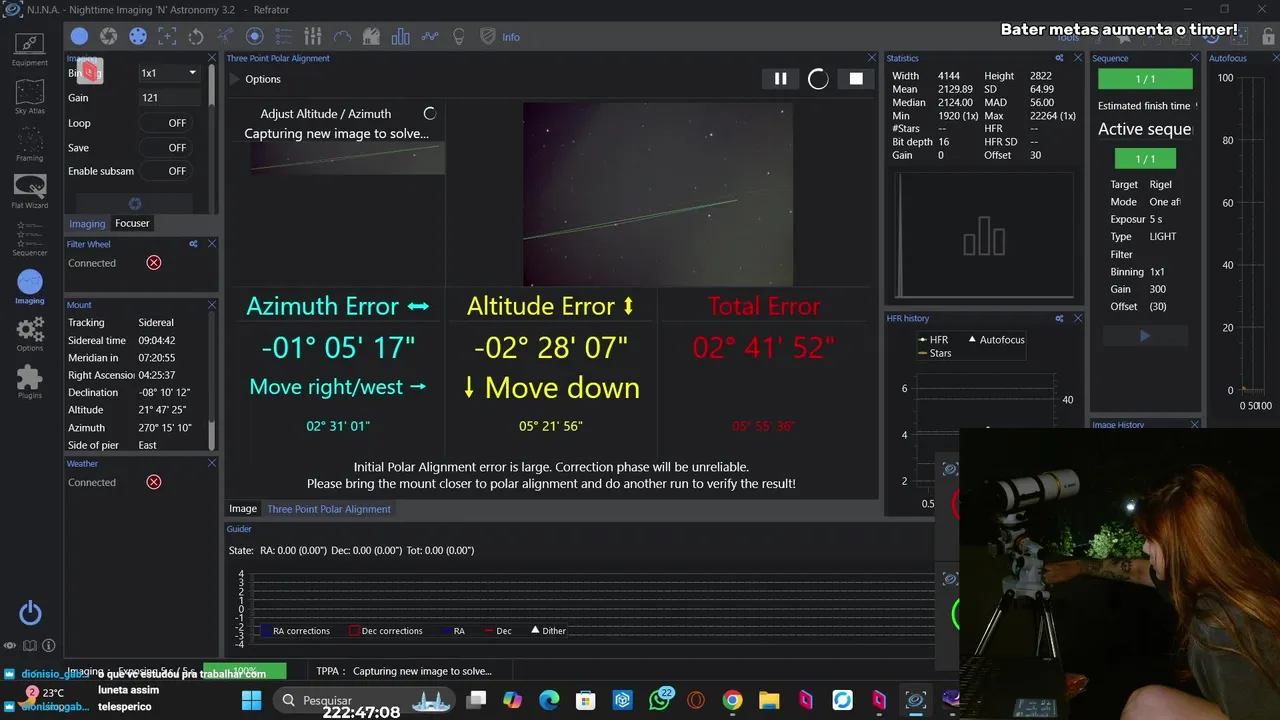The height and width of the screenshot is (720, 1280).
Task: Open the Sequencer section
Action: point(30,238)
